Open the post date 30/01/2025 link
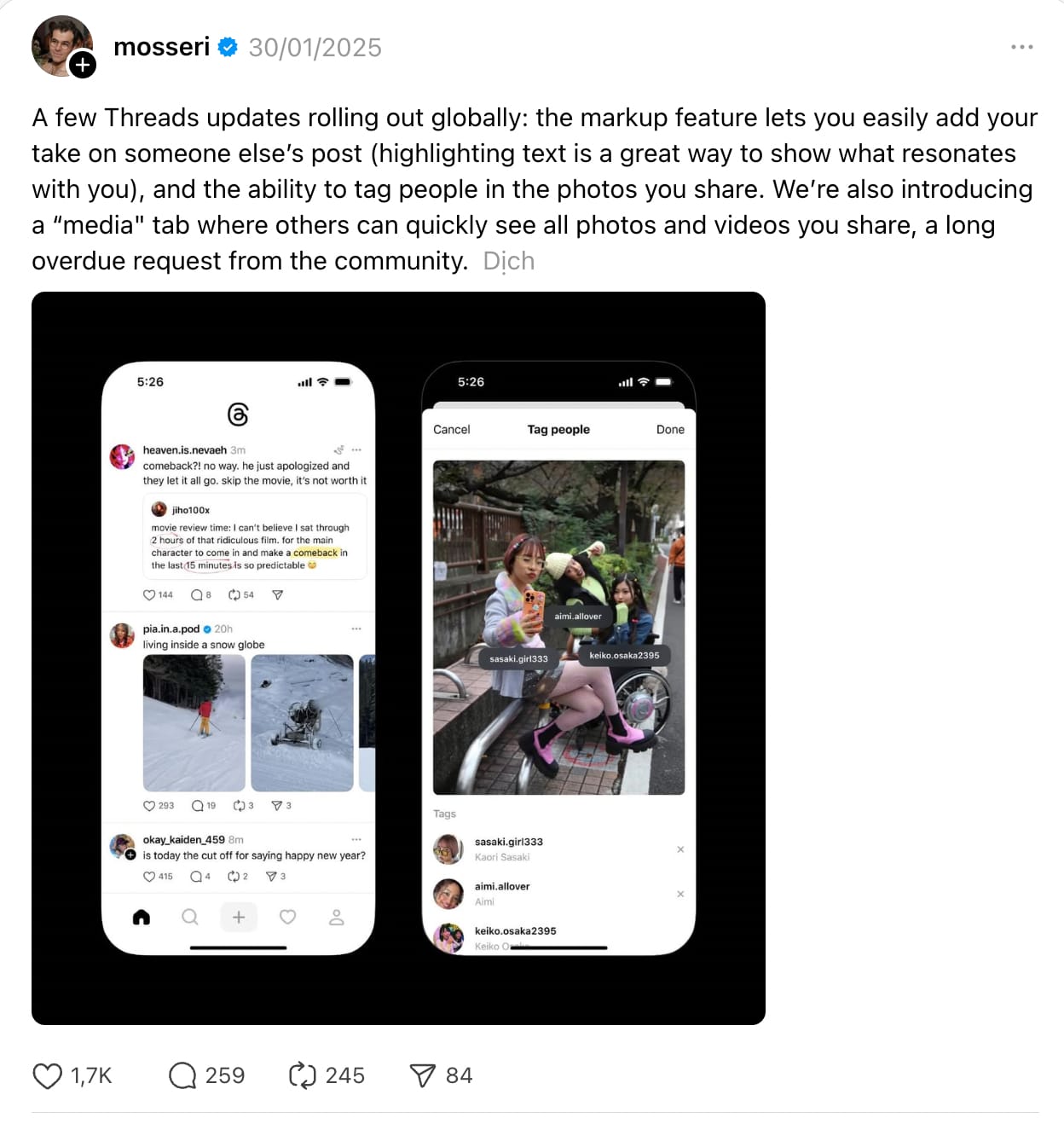1064x1124 pixels. pos(315,48)
